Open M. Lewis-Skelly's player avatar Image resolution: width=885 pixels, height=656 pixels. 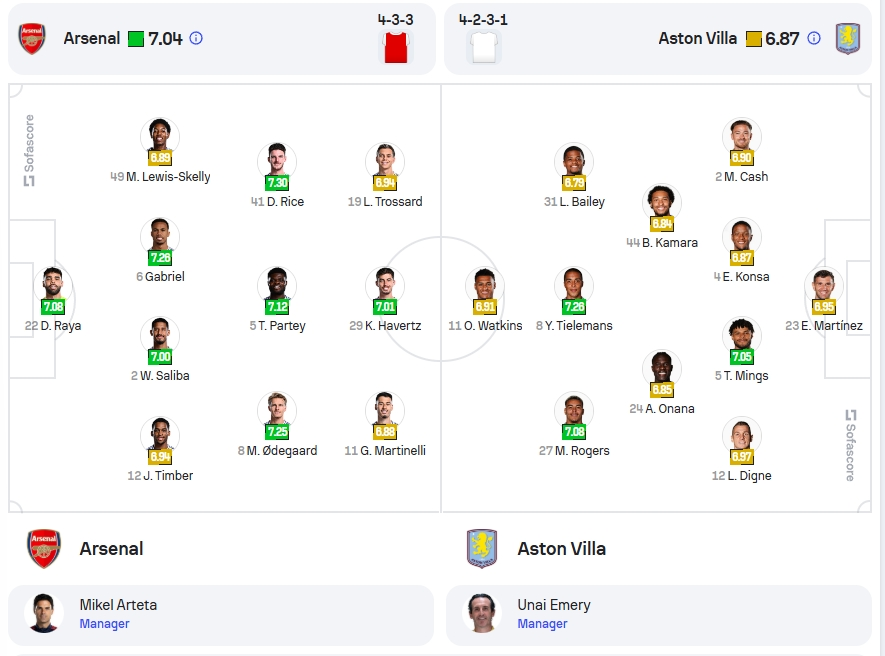[x=160, y=135]
